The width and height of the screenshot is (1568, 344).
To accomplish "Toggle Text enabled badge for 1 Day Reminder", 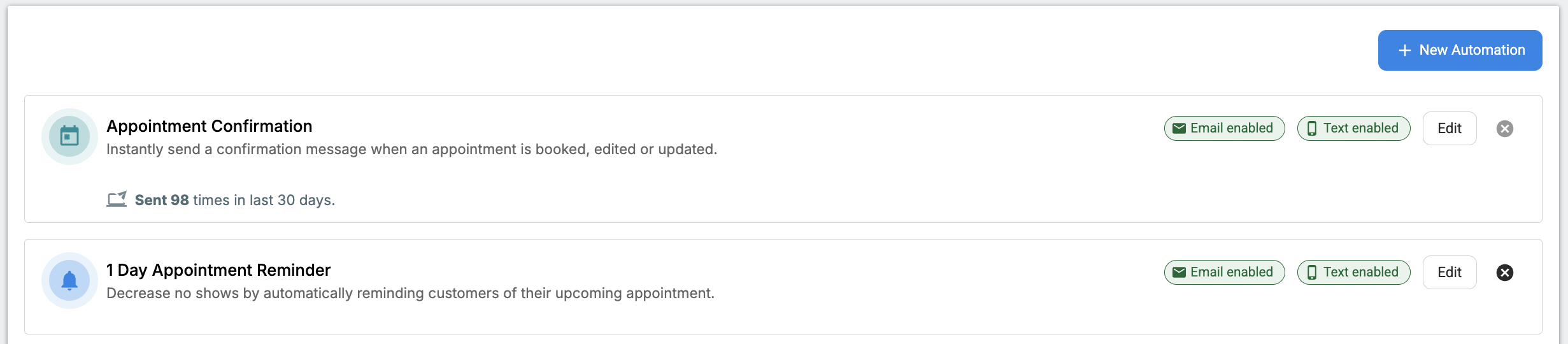I will point(1353,272).
